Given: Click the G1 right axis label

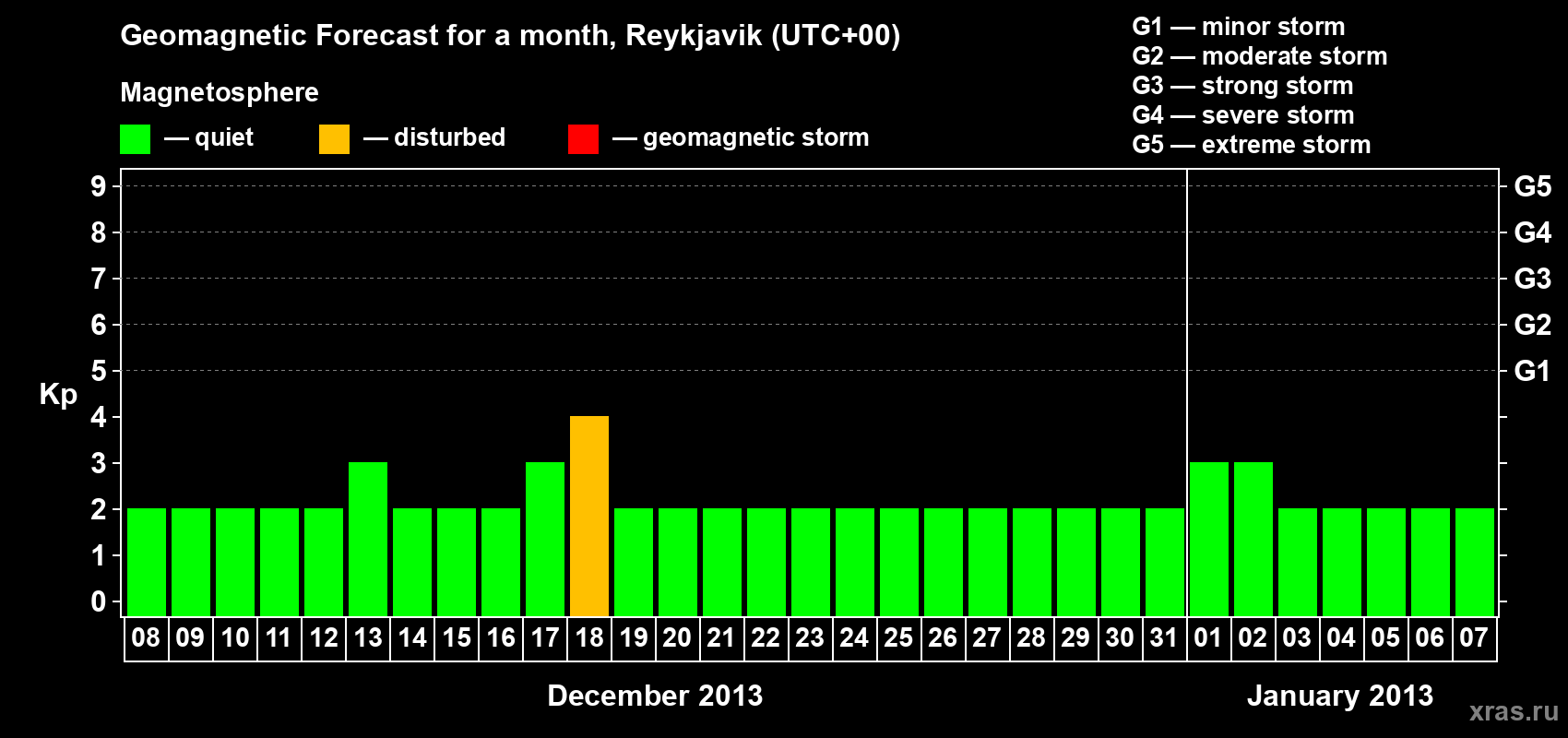Looking at the screenshot, I should pos(1533,371).
